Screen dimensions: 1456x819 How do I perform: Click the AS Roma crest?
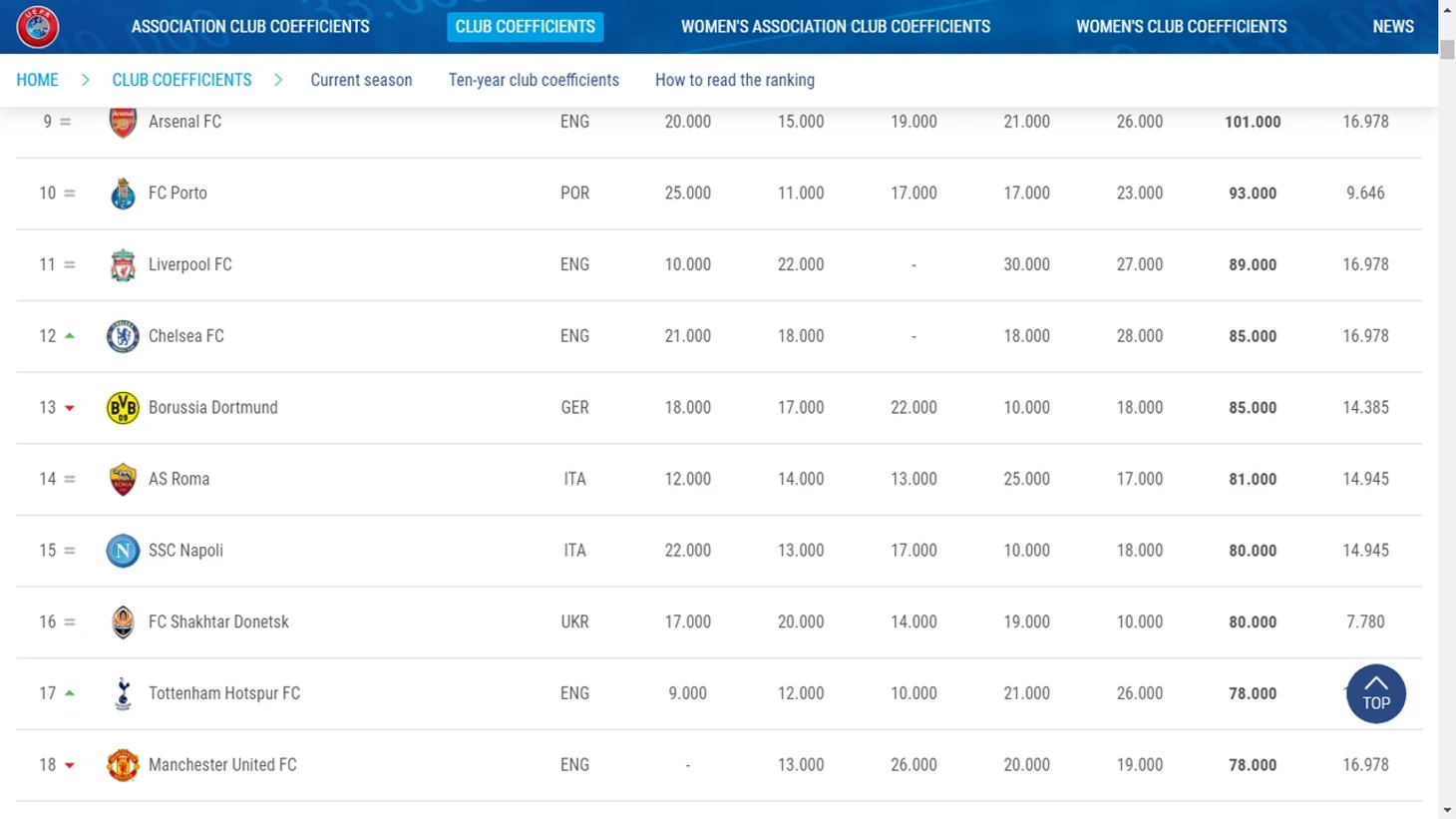coord(123,480)
